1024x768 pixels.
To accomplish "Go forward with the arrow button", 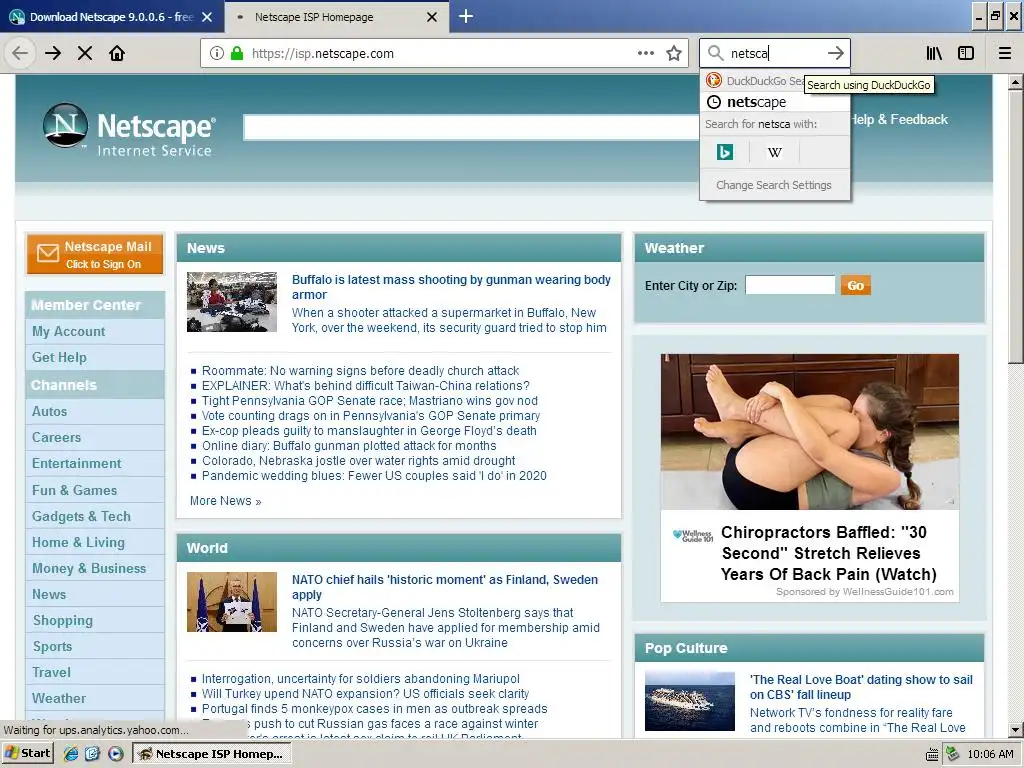I will coord(53,53).
